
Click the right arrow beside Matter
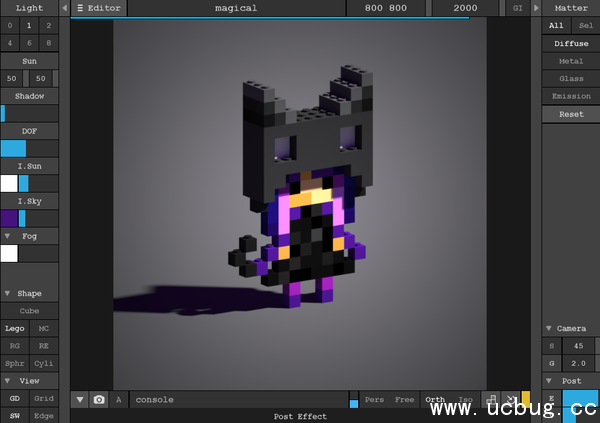[x=536, y=8]
